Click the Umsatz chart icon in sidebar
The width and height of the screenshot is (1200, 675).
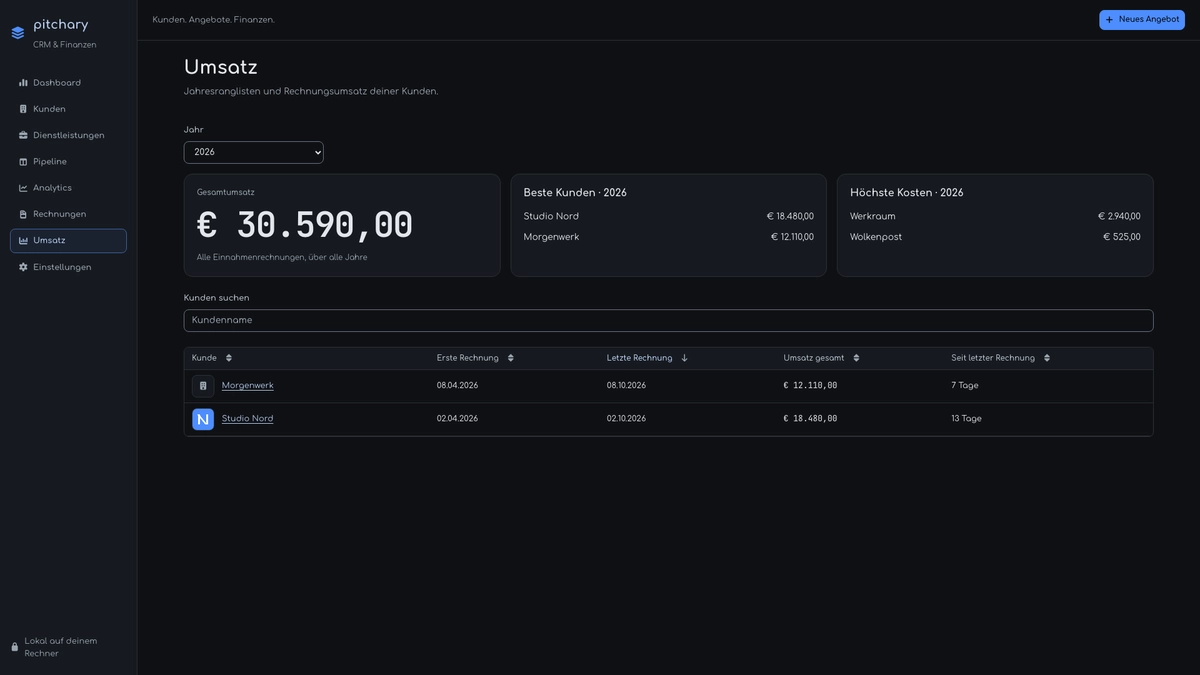(x=23, y=241)
